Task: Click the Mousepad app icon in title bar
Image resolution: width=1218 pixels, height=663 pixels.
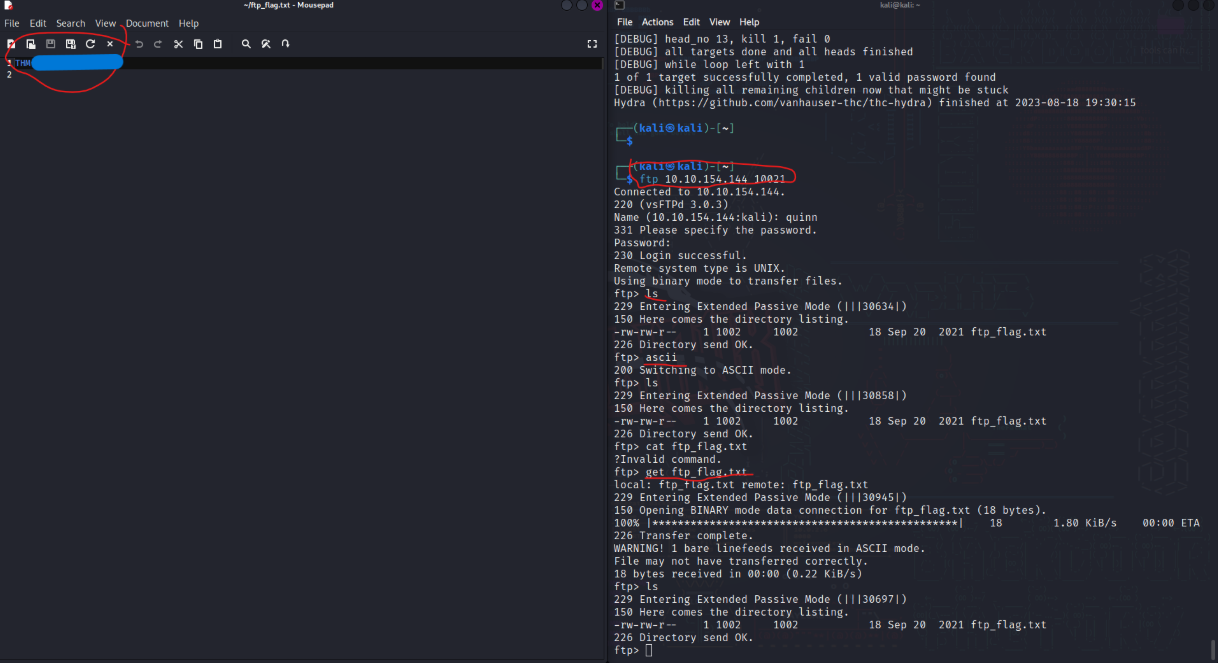Action: (x=8, y=6)
